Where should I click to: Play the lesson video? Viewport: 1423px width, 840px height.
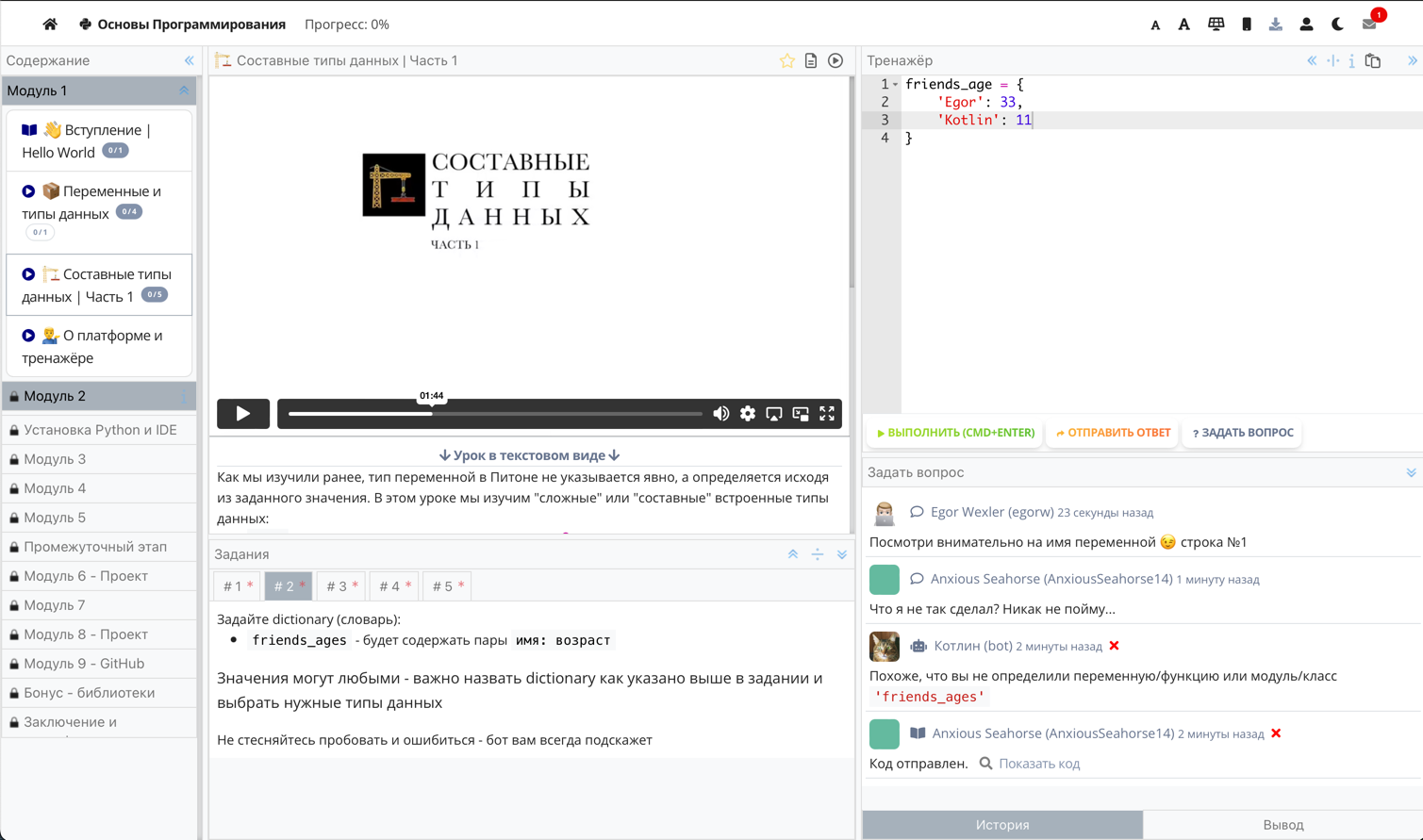(243, 414)
